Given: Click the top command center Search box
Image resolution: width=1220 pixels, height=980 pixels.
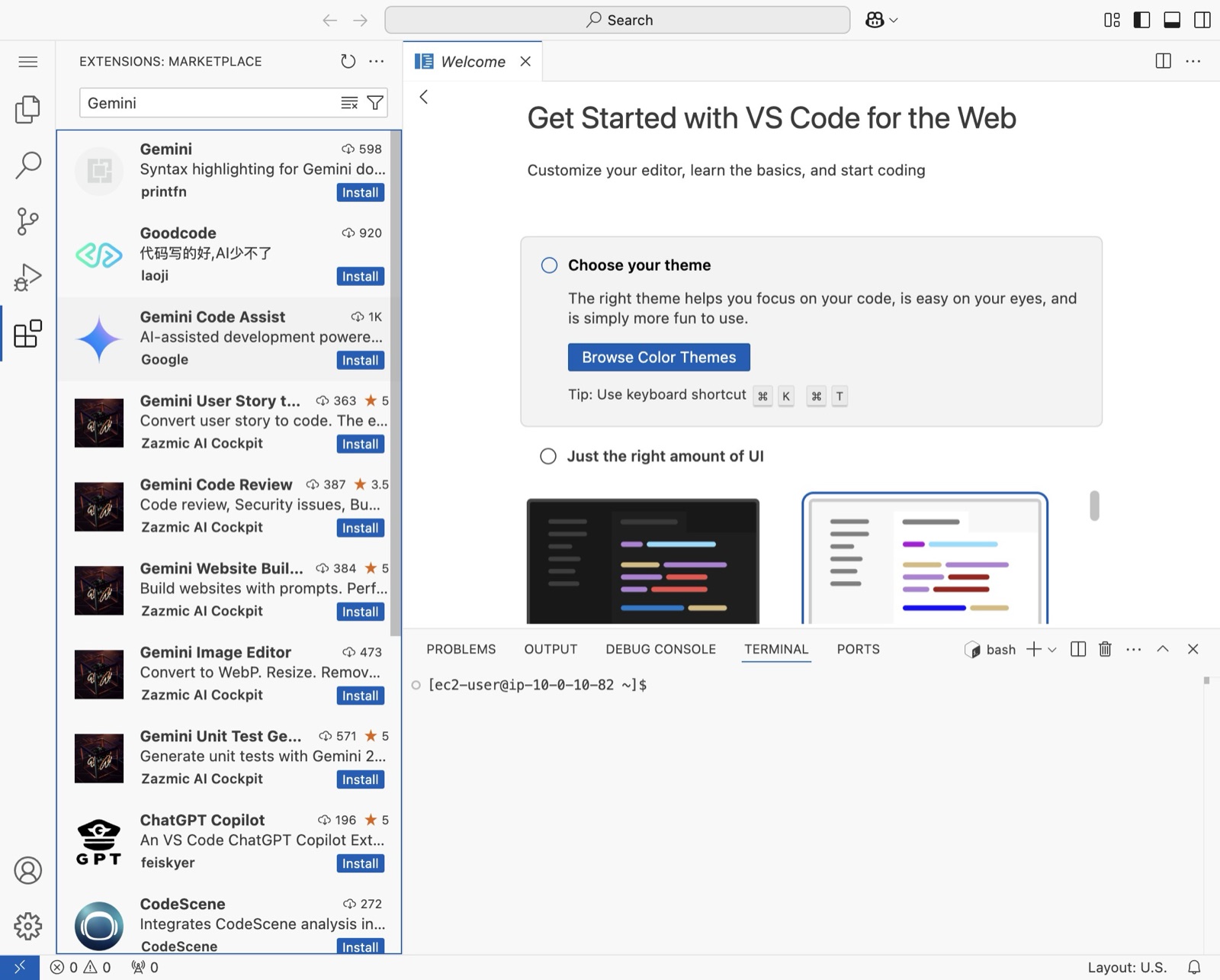Looking at the screenshot, I should click(618, 20).
